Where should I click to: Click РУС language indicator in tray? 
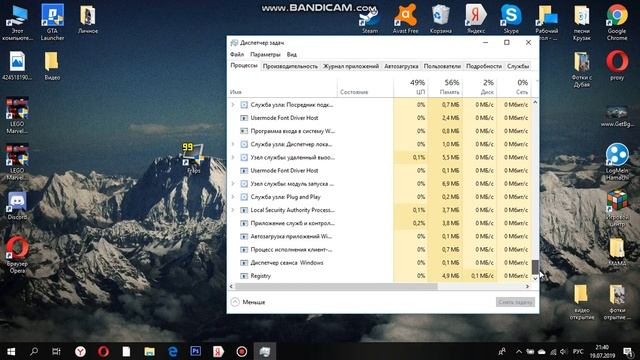tap(578, 351)
